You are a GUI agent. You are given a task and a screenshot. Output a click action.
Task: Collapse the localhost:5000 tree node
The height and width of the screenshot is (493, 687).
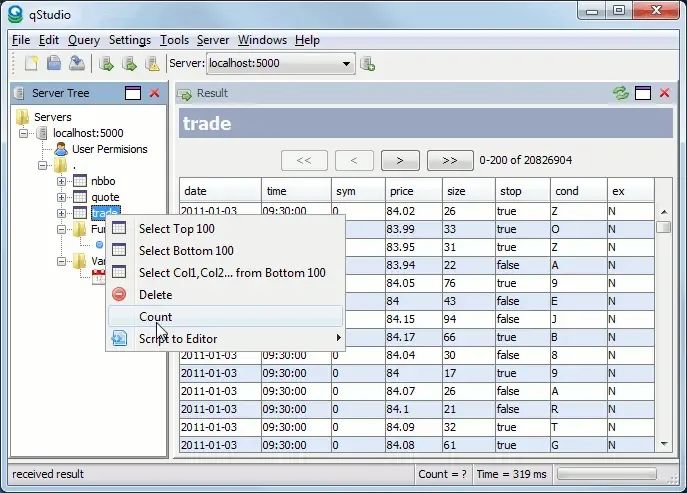[24, 133]
